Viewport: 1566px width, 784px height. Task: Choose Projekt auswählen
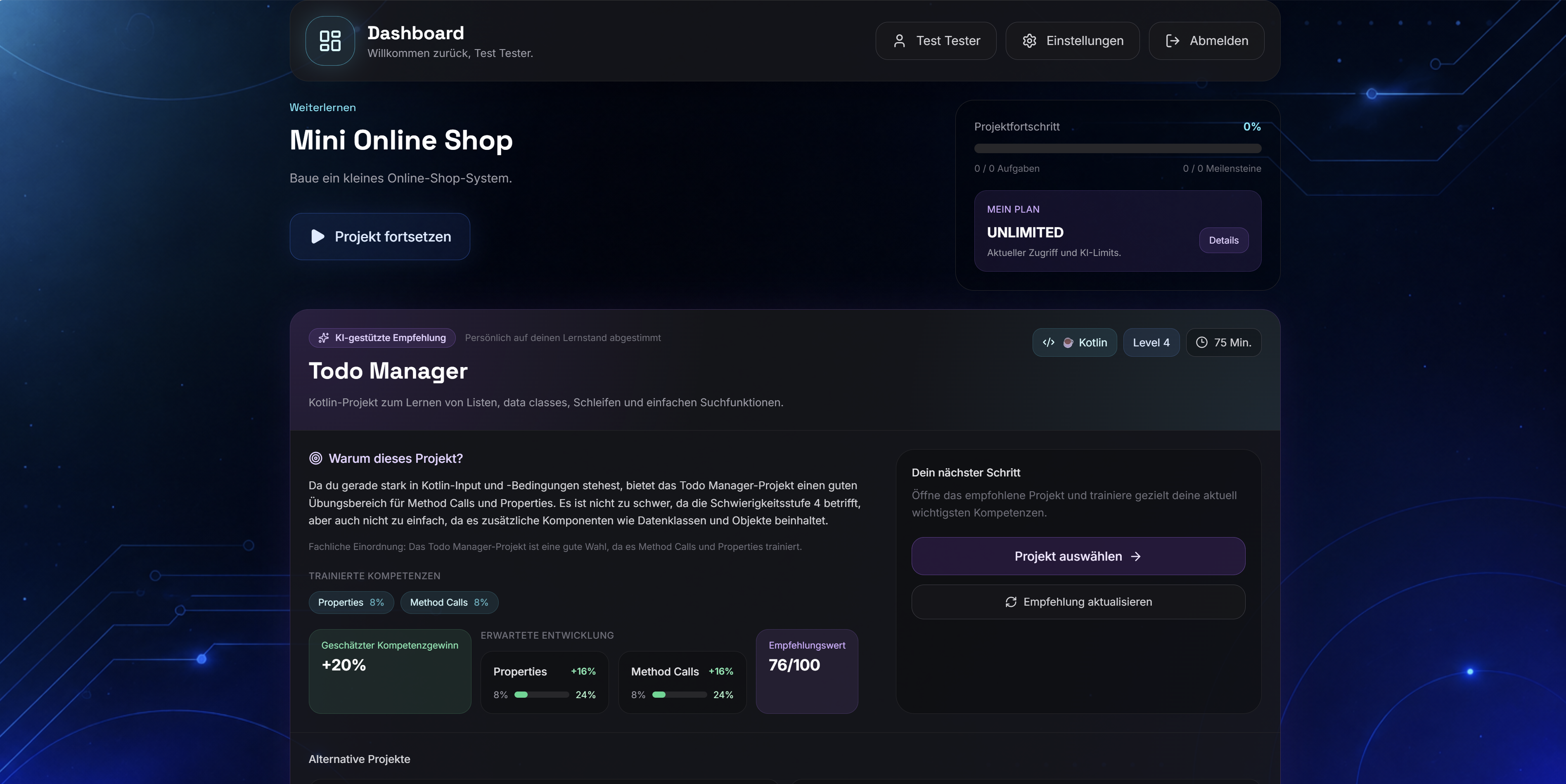pos(1078,556)
